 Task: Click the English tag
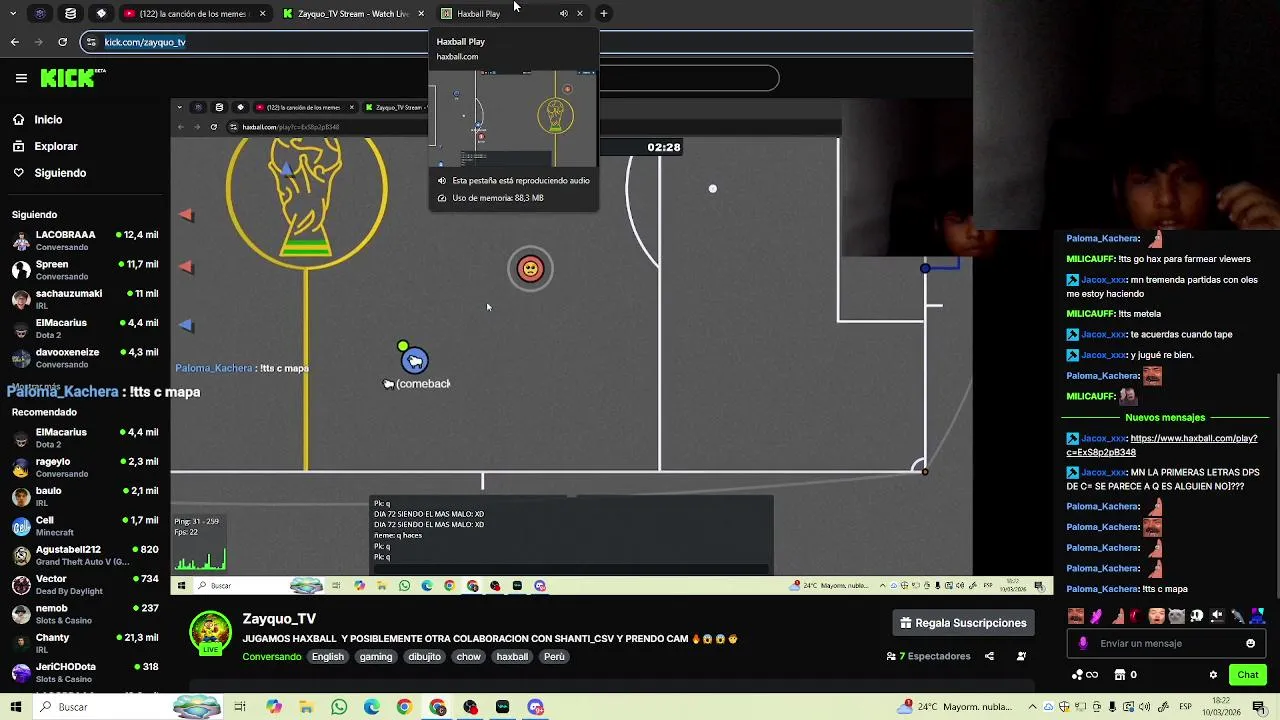point(327,657)
